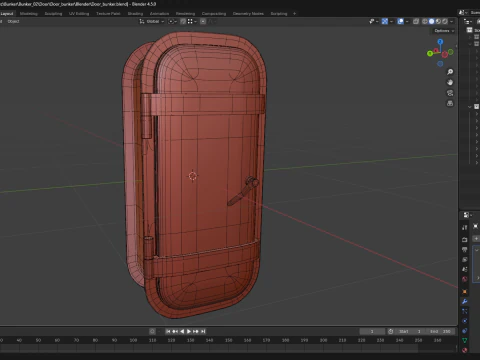
Task: Toggle viewport gizmos display
Action: pyautogui.click(x=385, y=21)
